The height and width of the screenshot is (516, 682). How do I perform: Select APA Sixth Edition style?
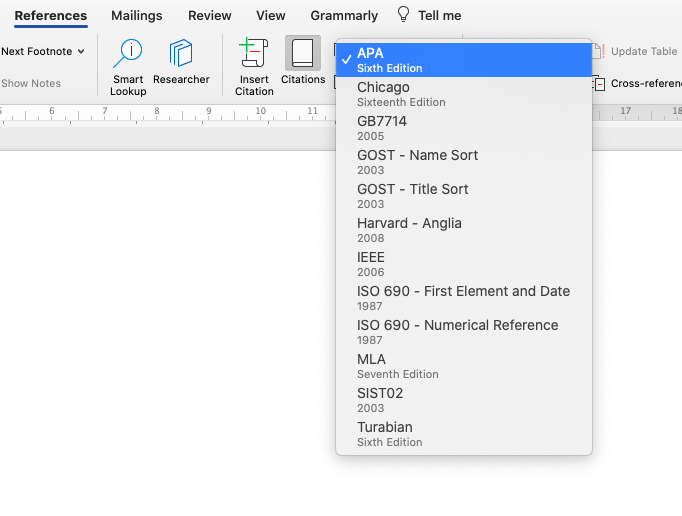pos(464,60)
